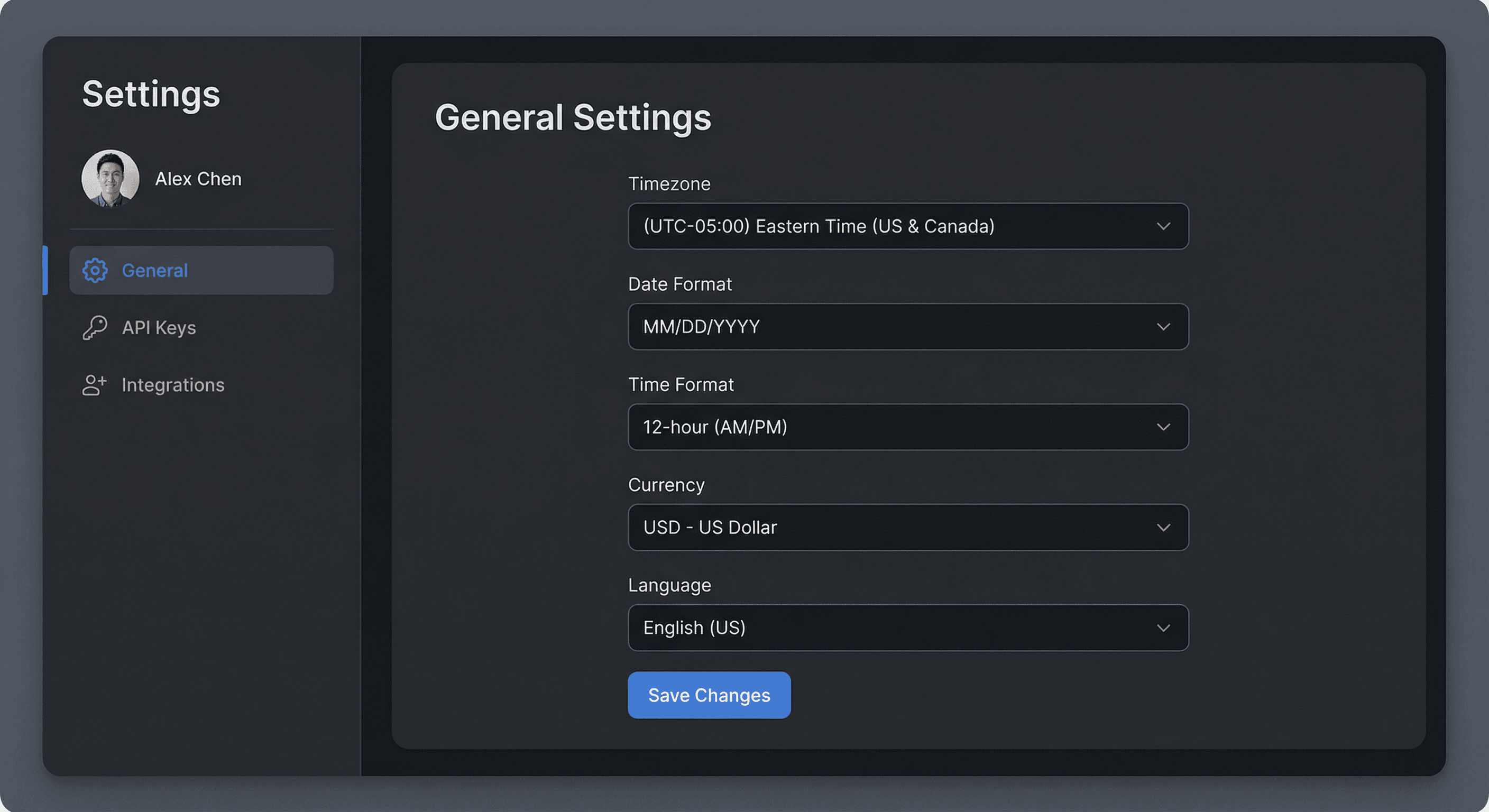The width and height of the screenshot is (1489, 812).
Task: Click the API Keys key icon
Action: (95, 327)
